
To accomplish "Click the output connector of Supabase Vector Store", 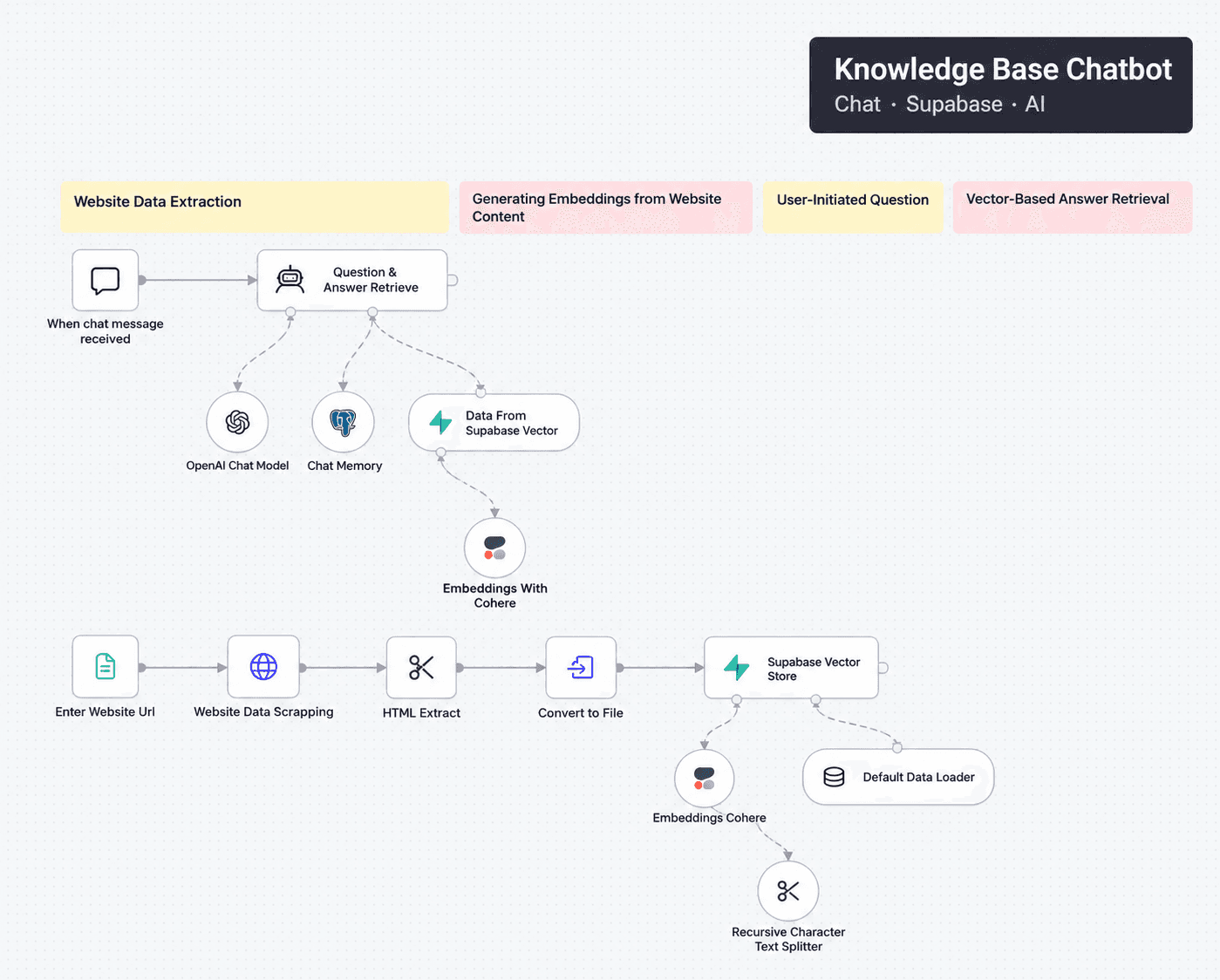I will pos(883,668).
